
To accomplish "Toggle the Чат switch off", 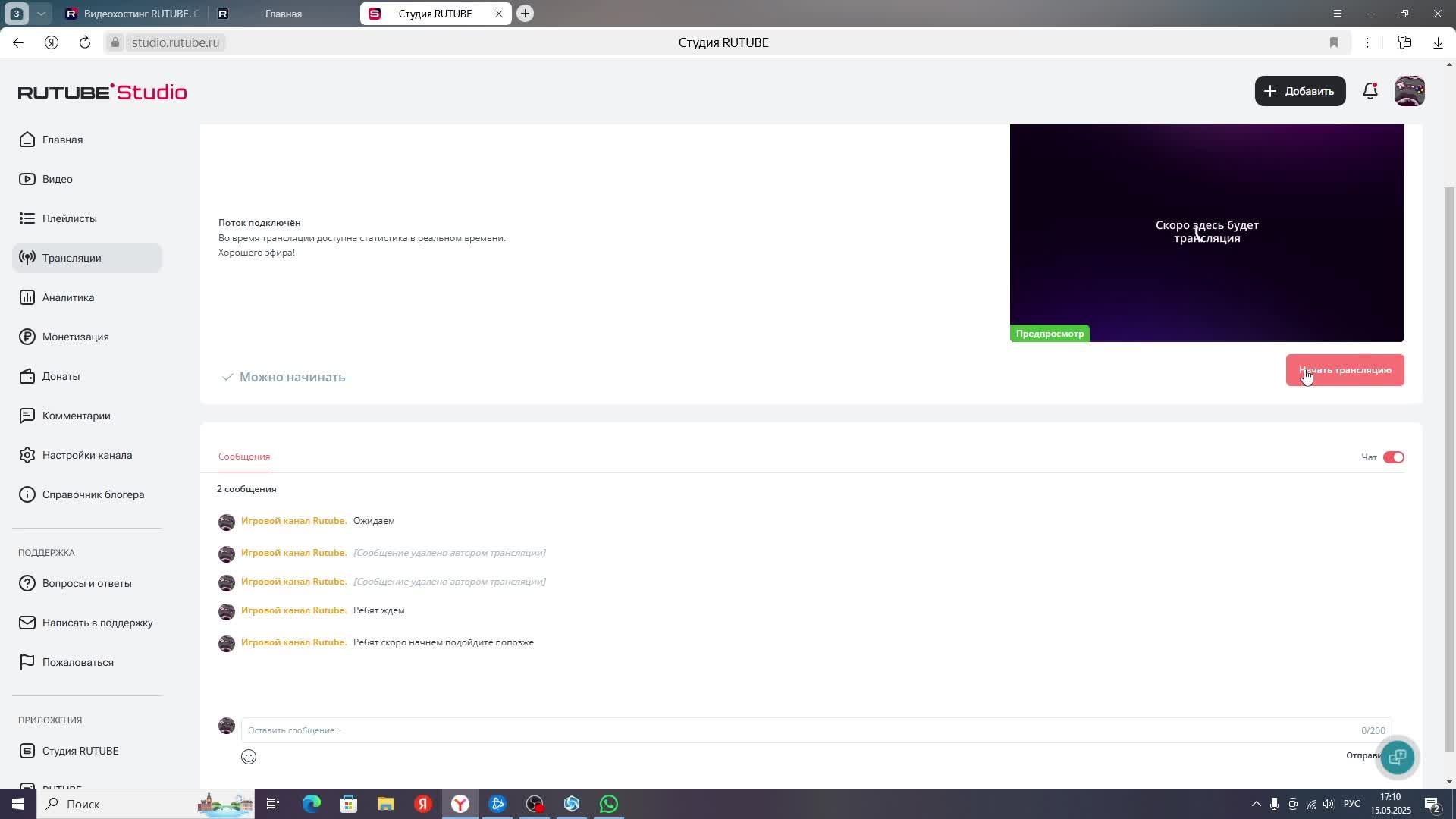I will (x=1393, y=457).
